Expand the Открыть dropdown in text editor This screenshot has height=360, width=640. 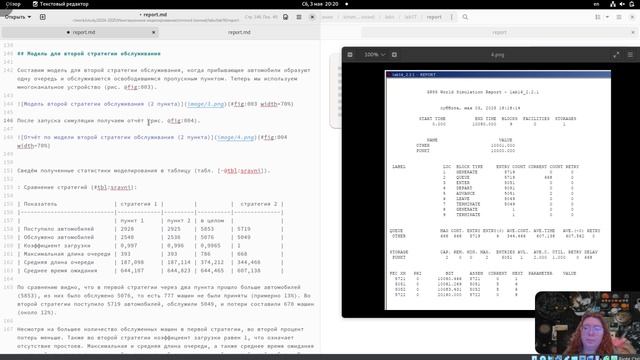coord(18,17)
